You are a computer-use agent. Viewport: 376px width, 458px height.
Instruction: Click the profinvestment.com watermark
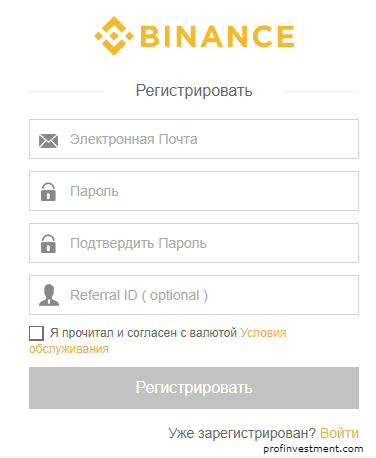pos(313,449)
